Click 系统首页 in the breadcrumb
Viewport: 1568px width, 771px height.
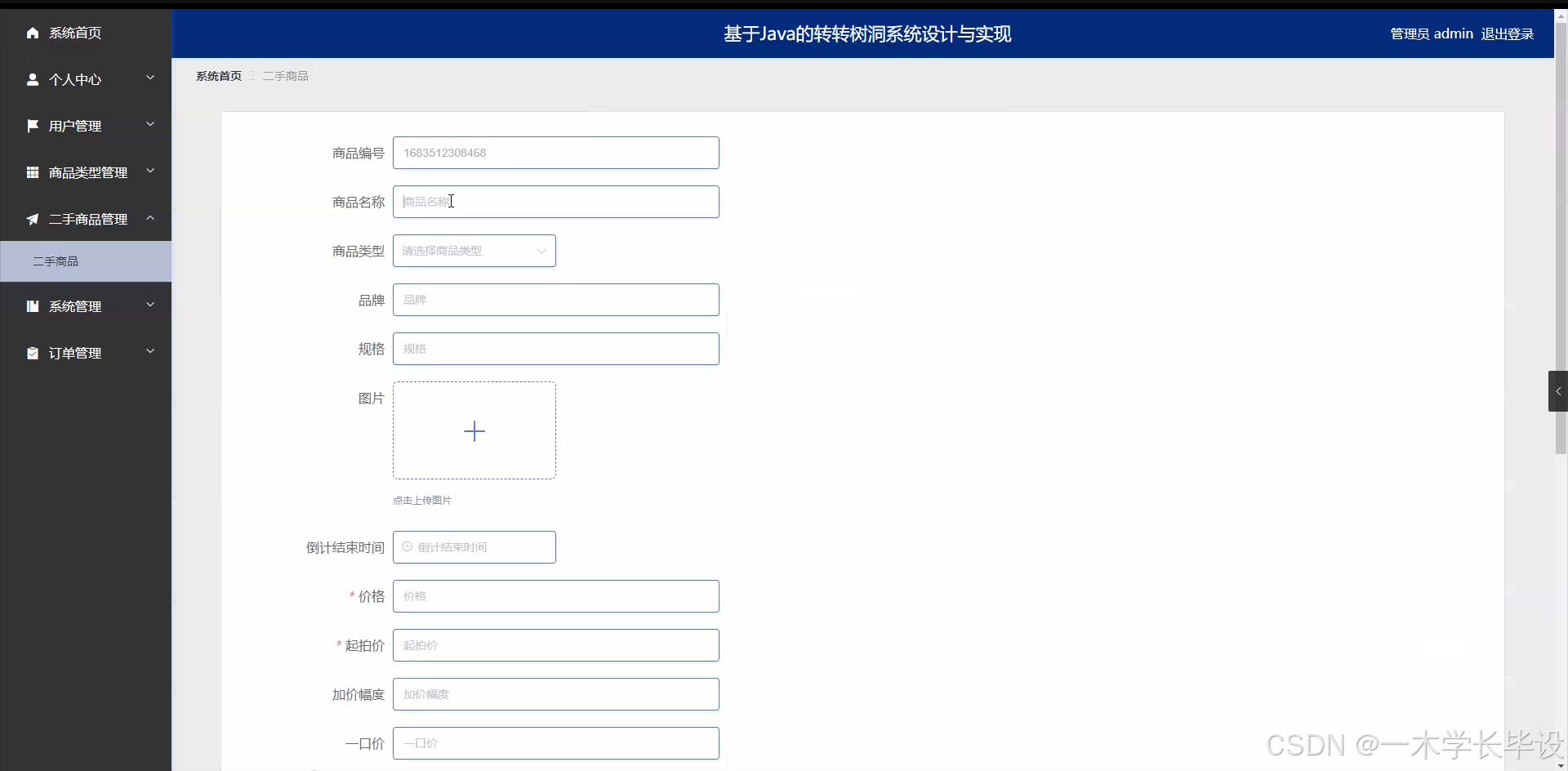(x=218, y=75)
